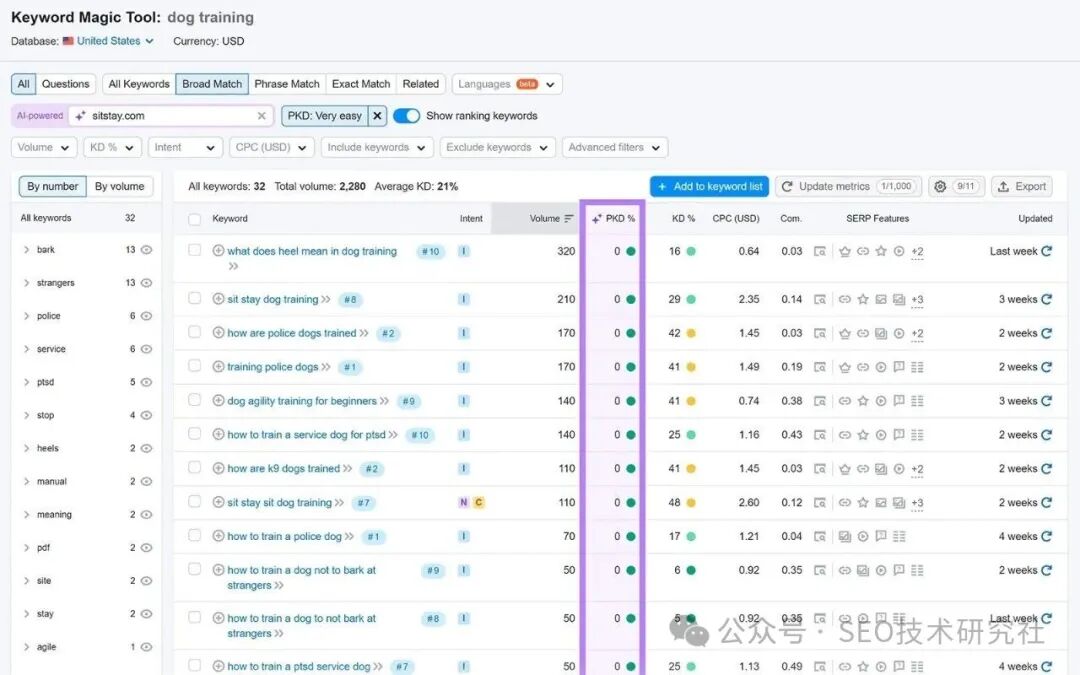Click the sitstay.com domain input field
The image size is (1080, 675).
coord(171,116)
